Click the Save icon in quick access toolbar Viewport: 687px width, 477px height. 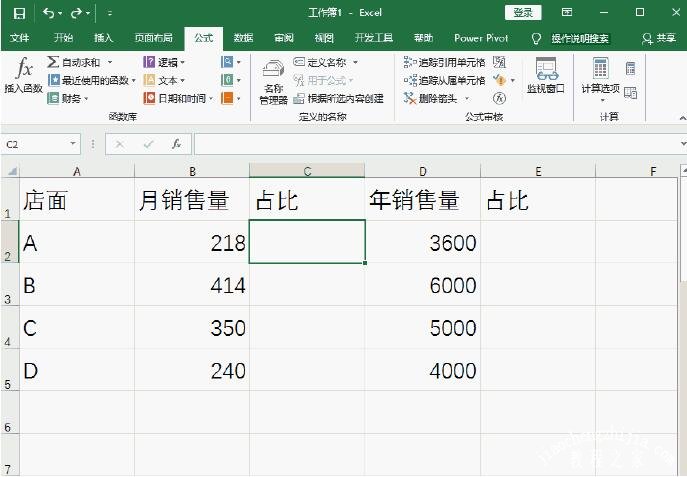[19, 13]
